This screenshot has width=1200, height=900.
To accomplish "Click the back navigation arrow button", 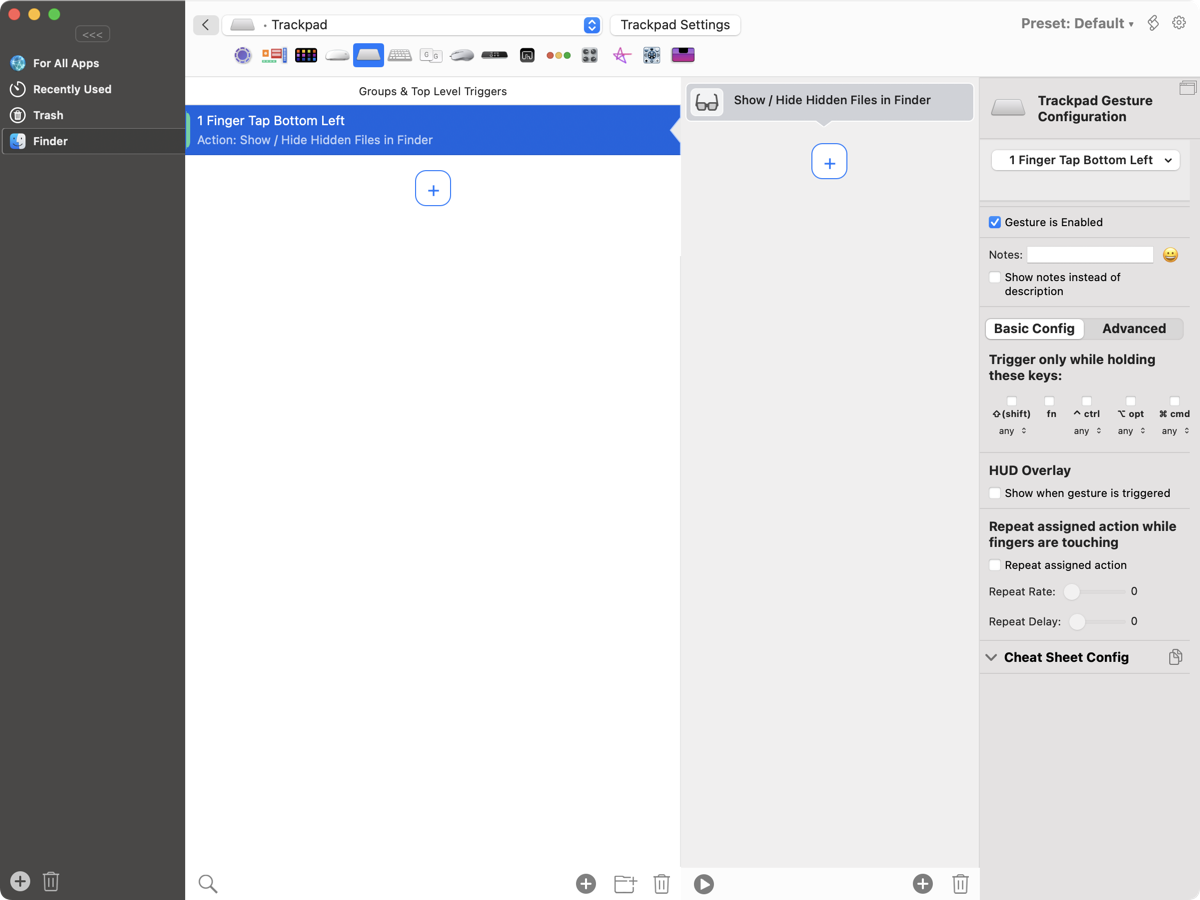I will pyautogui.click(x=206, y=24).
